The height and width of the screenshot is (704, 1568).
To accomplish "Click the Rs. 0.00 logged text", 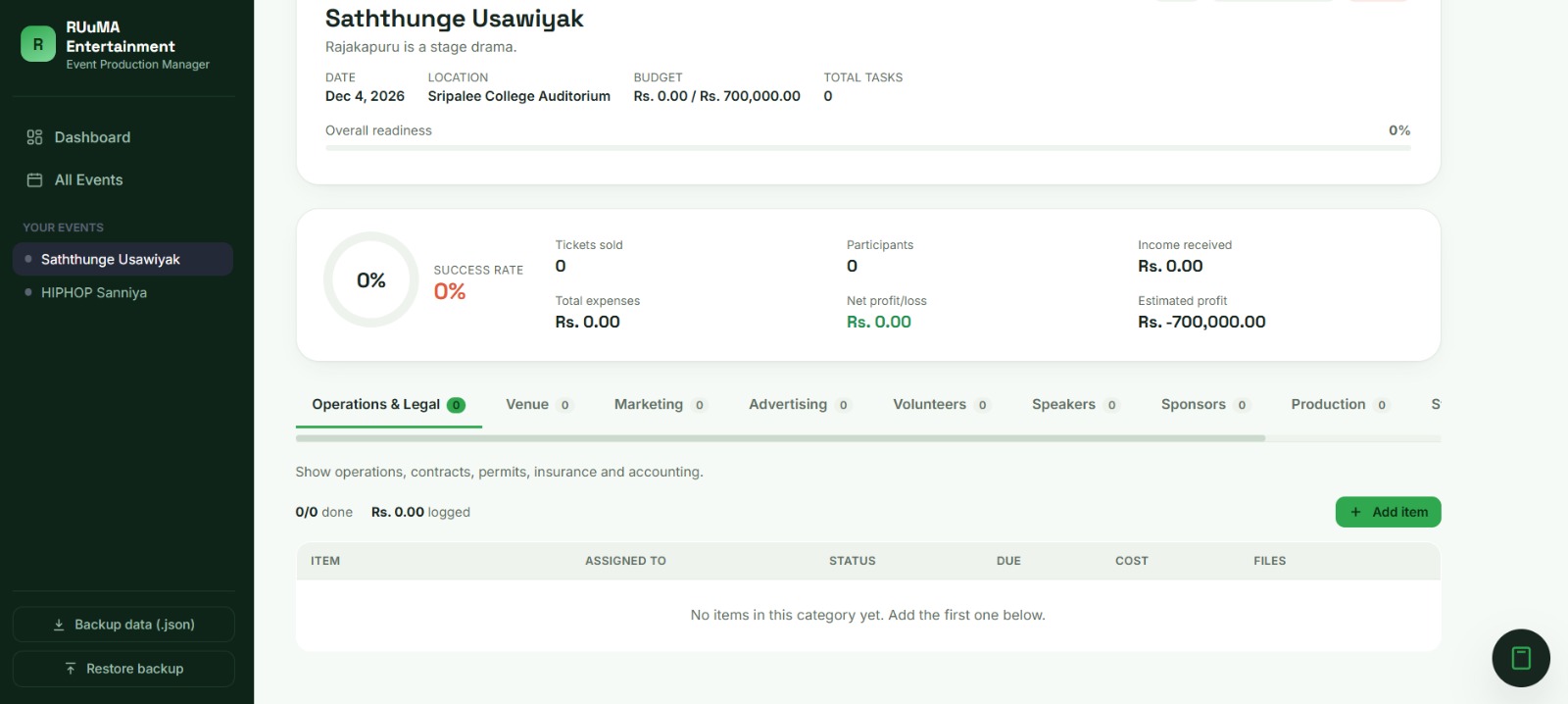I will click(x=420, y=512).
